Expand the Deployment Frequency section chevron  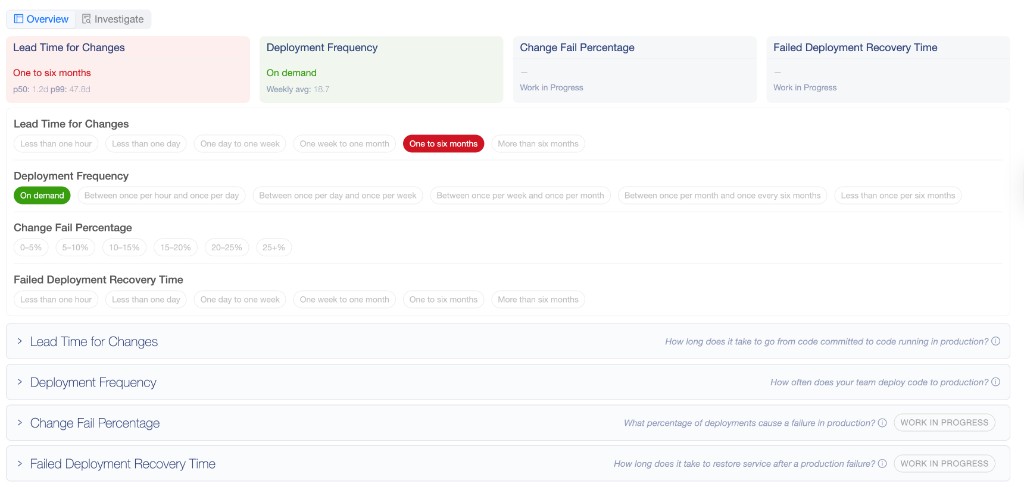[x=20, y=382]
